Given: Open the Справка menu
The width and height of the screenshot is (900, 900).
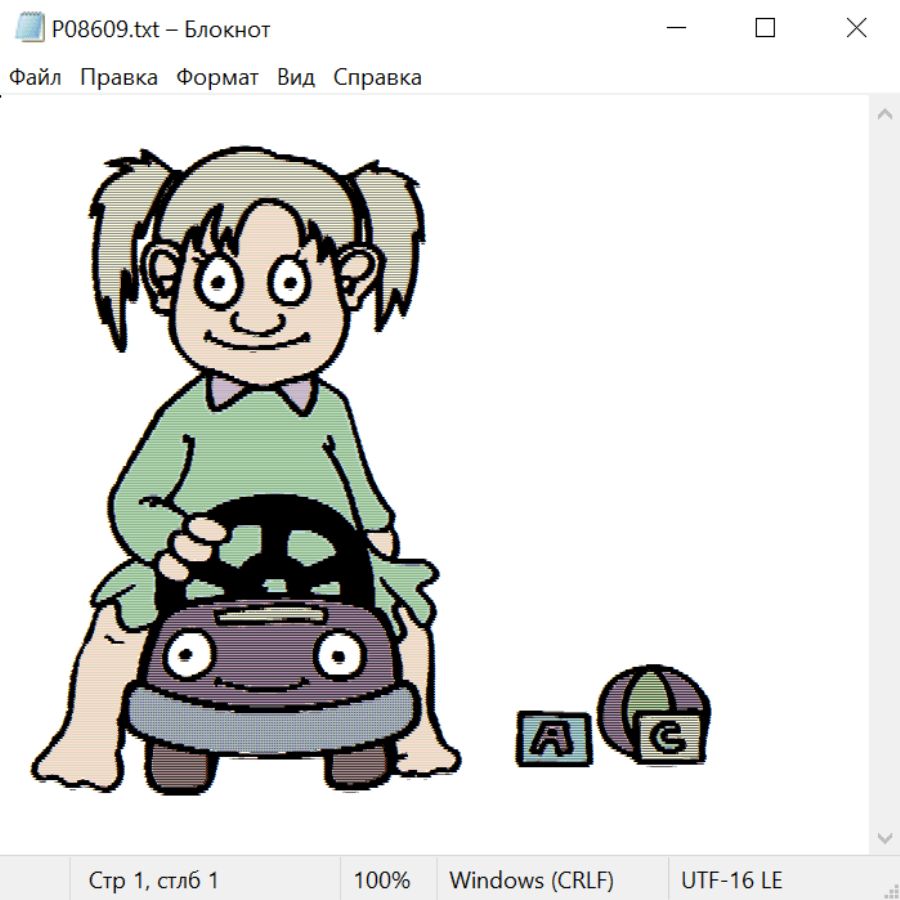Looking at the screenshot, I should click(377, 78).
